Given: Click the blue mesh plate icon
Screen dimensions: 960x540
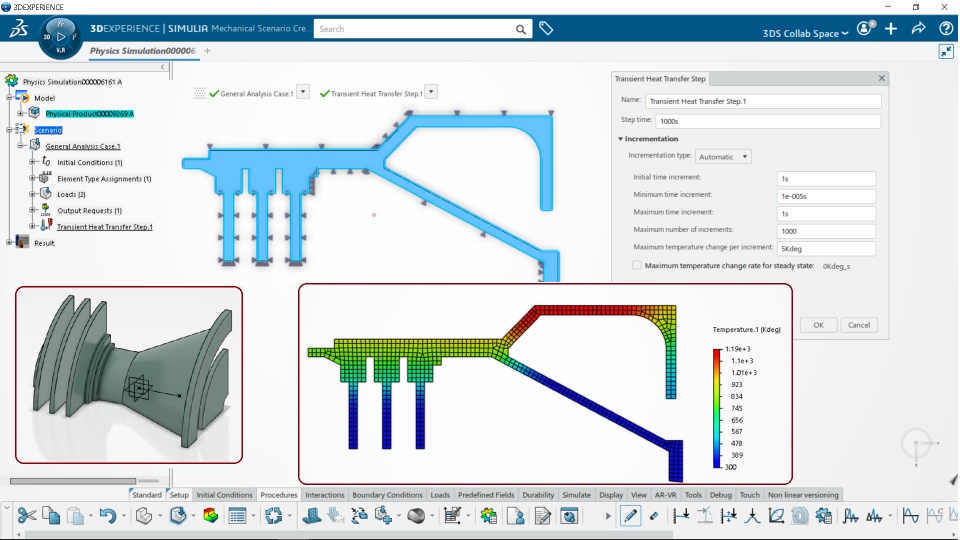Looking at the screenshot, I should click(x=312, y=516).
